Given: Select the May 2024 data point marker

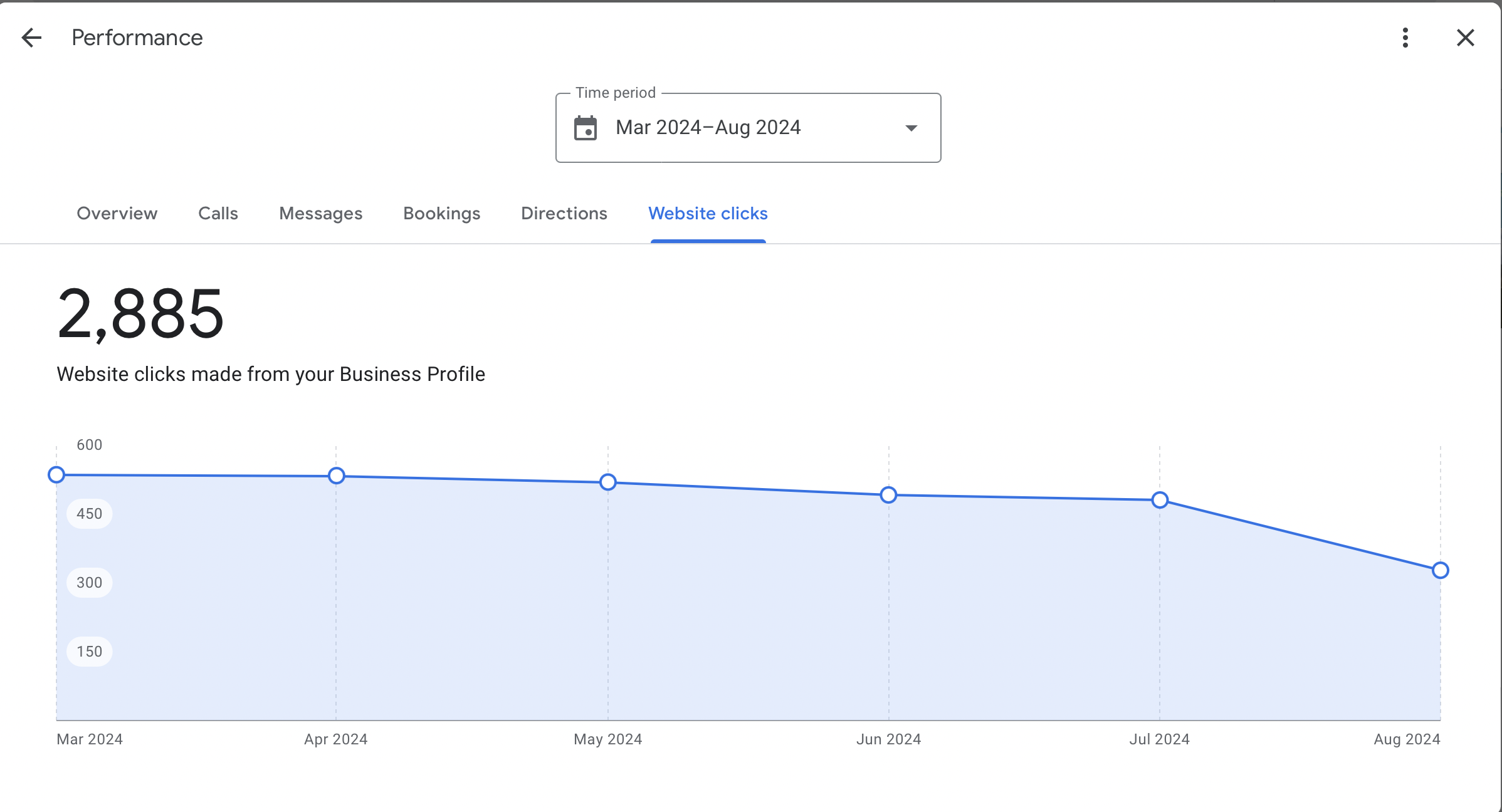Looking at the screenshot, I should (608, 482).
